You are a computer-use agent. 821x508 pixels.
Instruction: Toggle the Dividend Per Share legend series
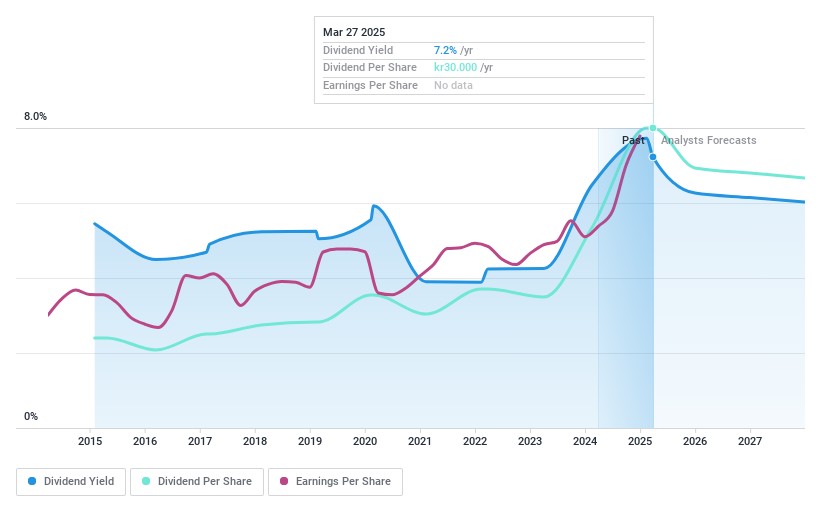coord(201,481)
